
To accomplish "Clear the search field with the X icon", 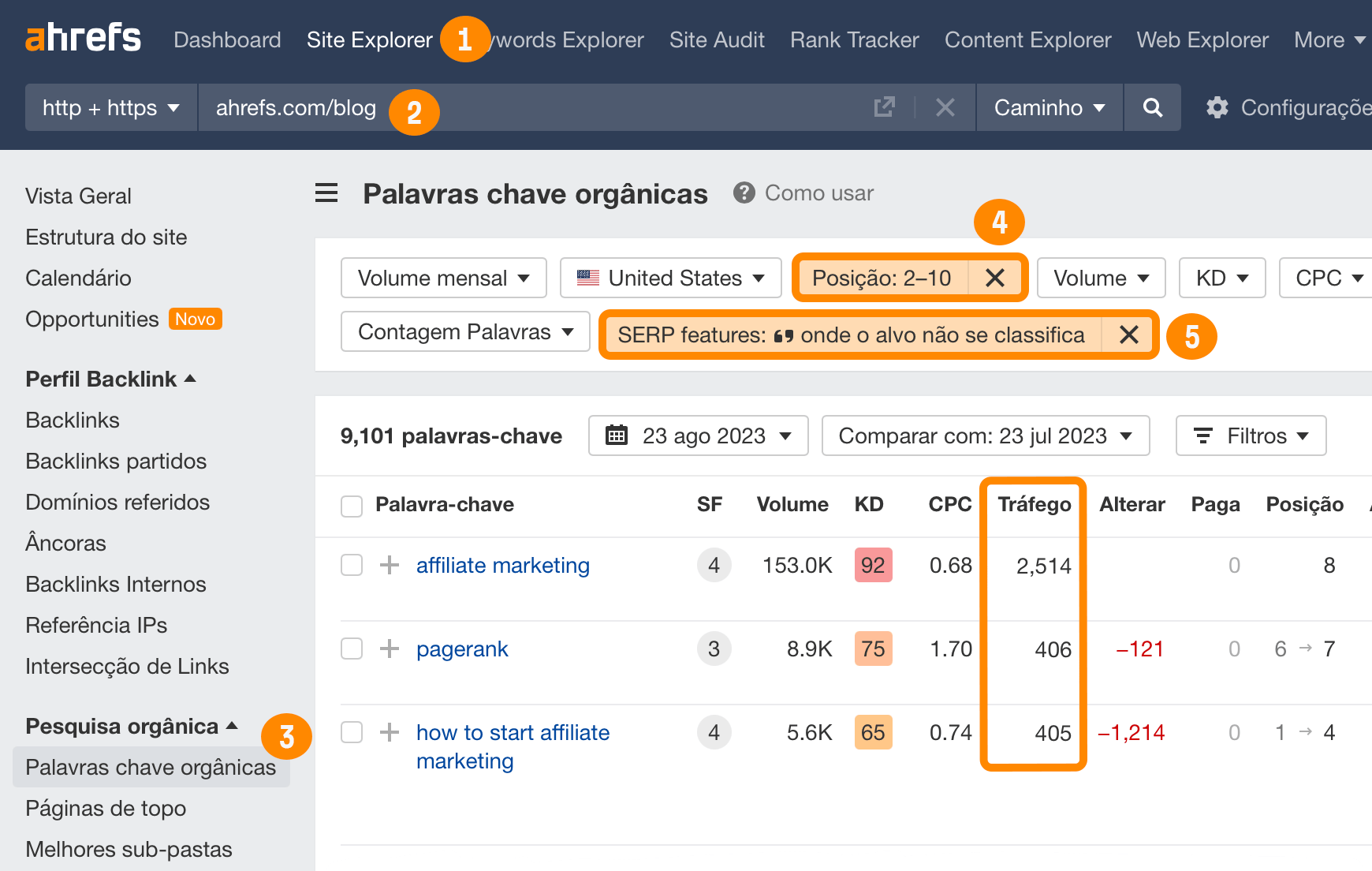I will point(945,107).
